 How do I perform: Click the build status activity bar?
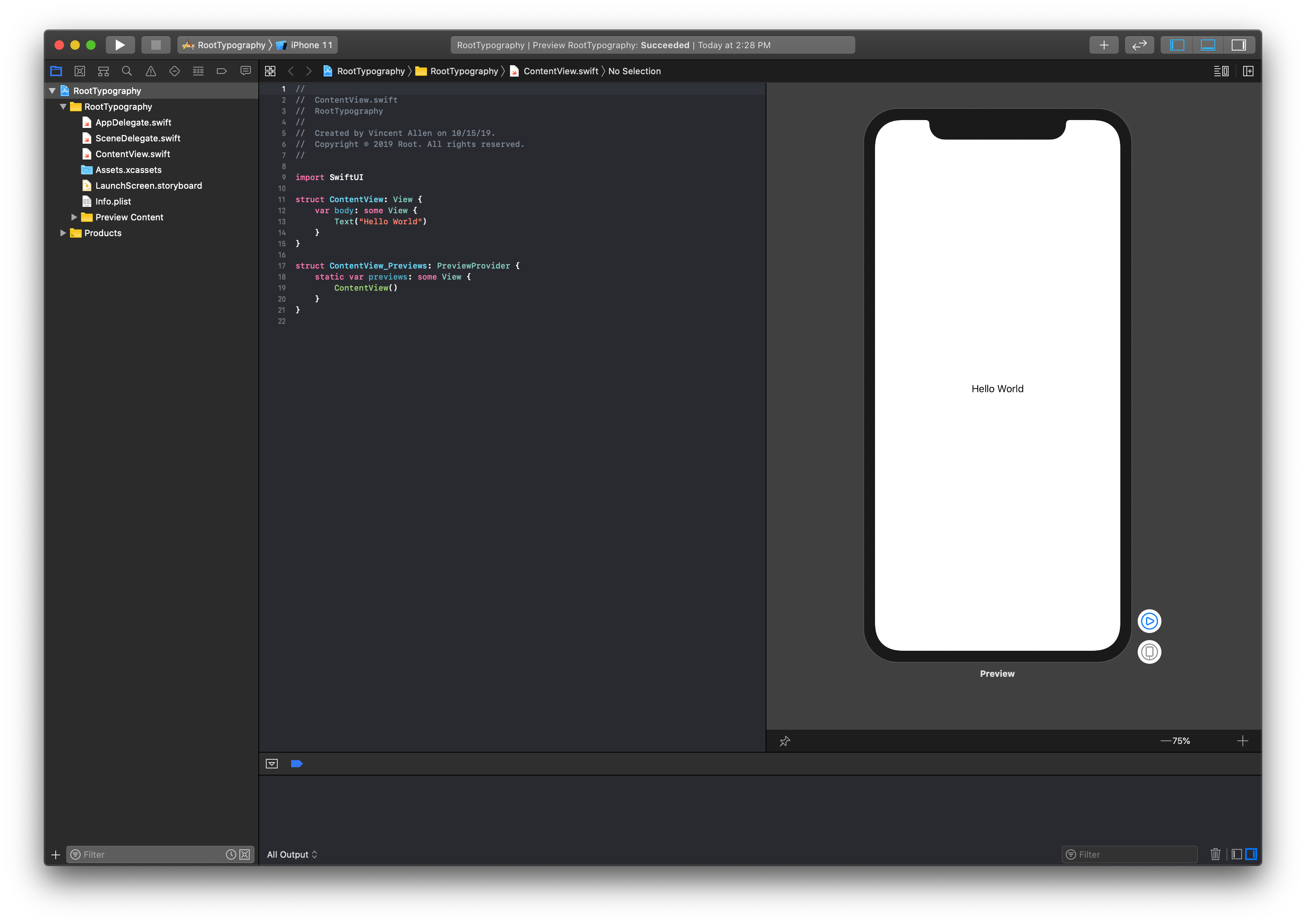click(652, 45)
